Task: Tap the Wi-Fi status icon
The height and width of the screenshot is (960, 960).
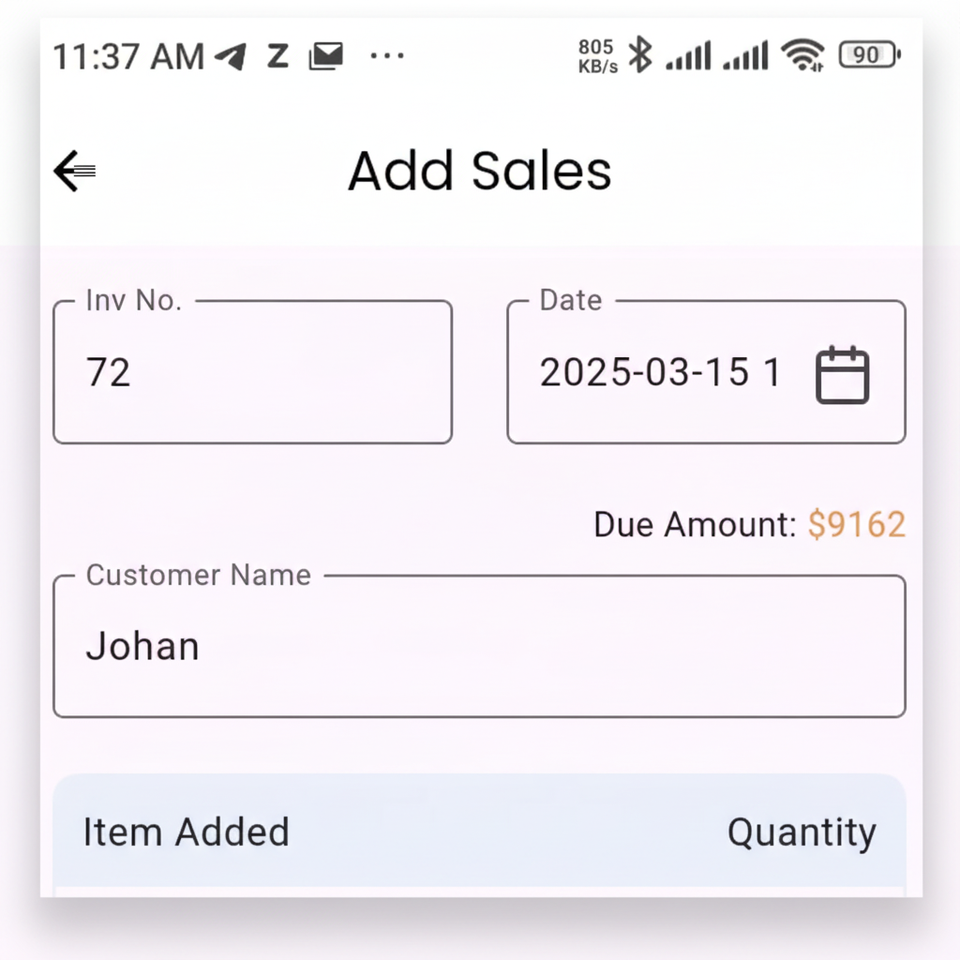Action: pos(802,55)
